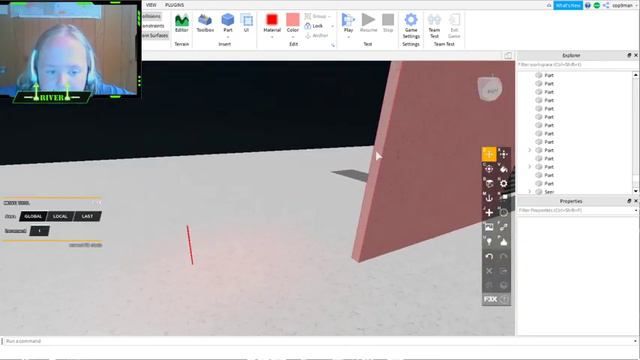Image resolution: width=640 pixels, height=360 pixels.
Task: Select the F3X Surface cube tool
Action: click(489, 183)
